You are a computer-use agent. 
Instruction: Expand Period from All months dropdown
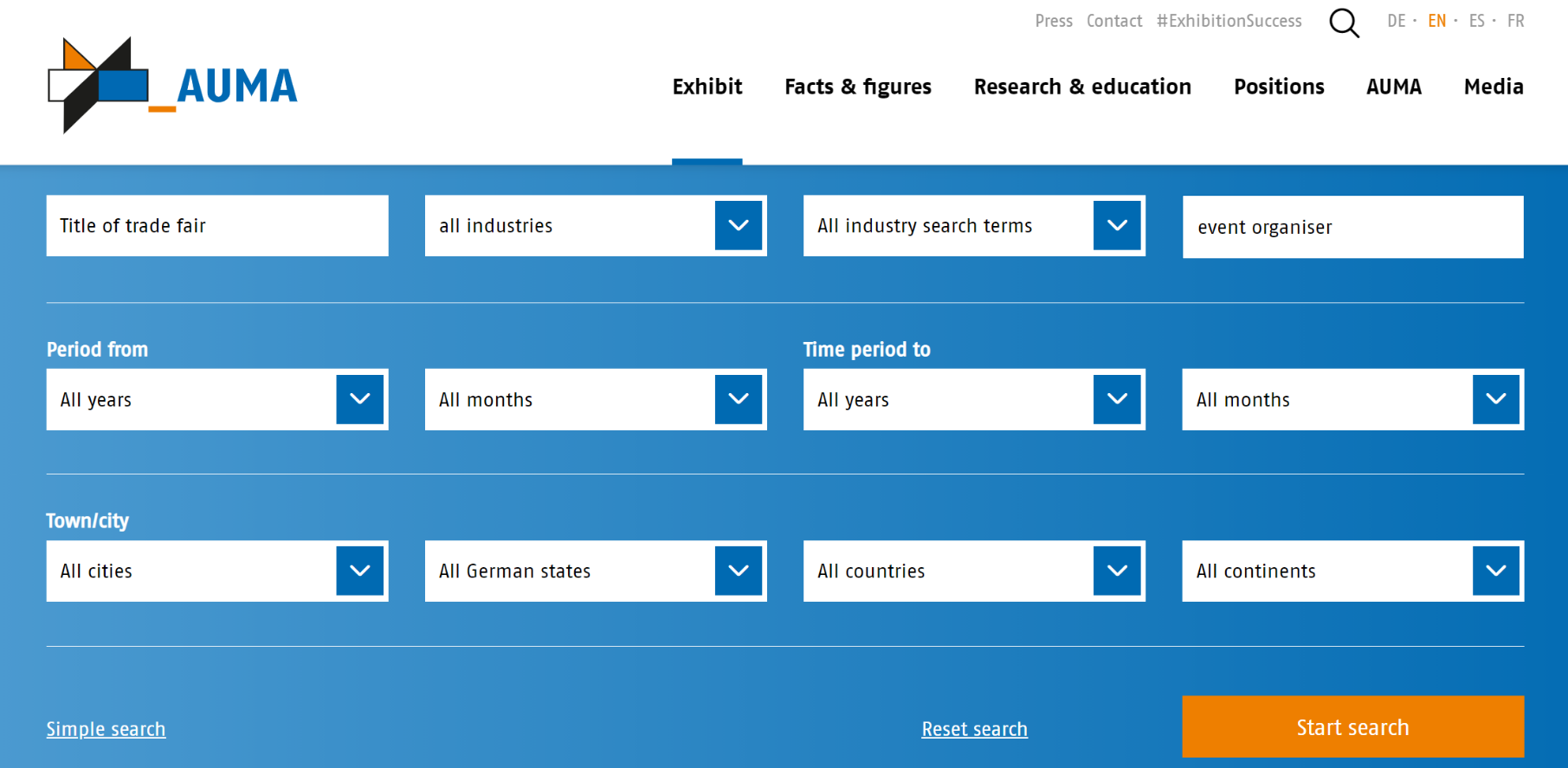point(596,399)
